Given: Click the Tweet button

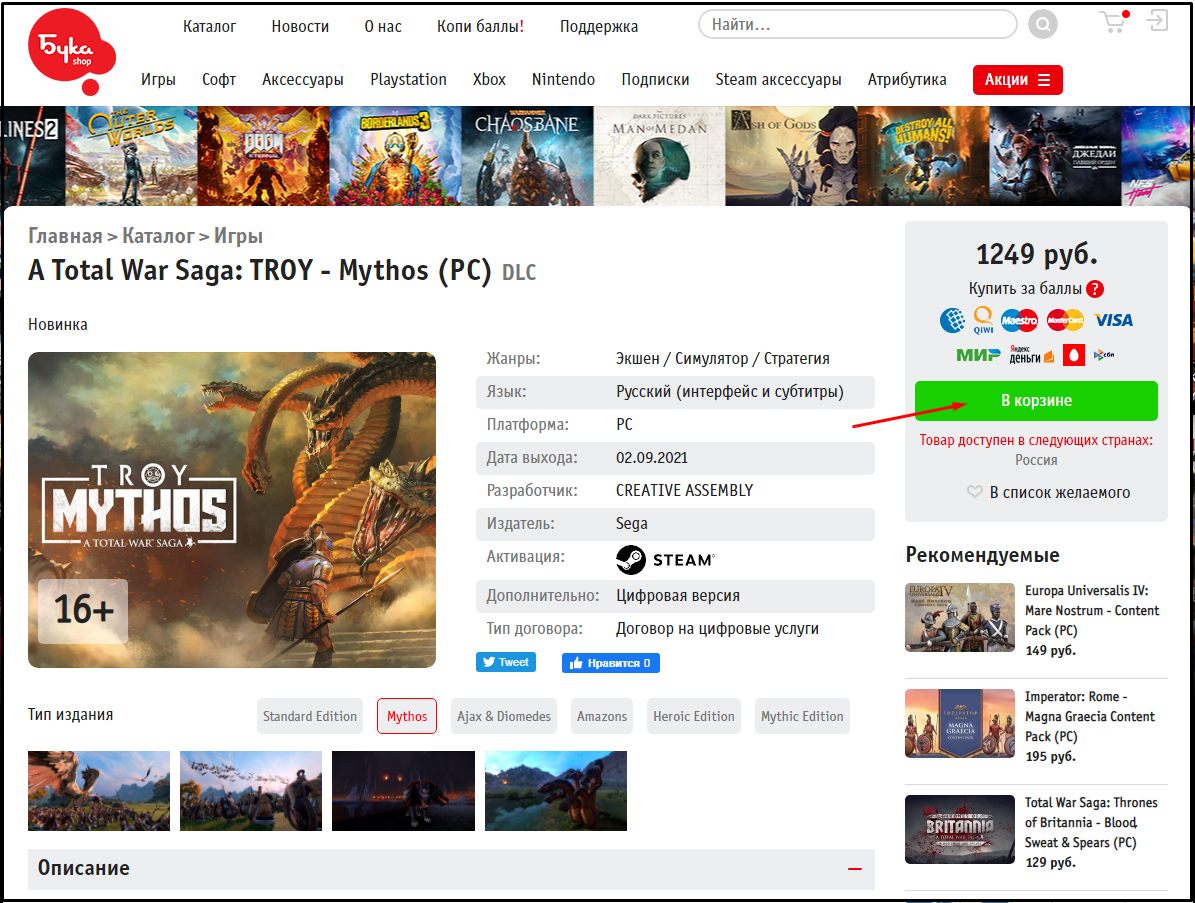Looking at the screenshot, I should (x=506, y=662).
